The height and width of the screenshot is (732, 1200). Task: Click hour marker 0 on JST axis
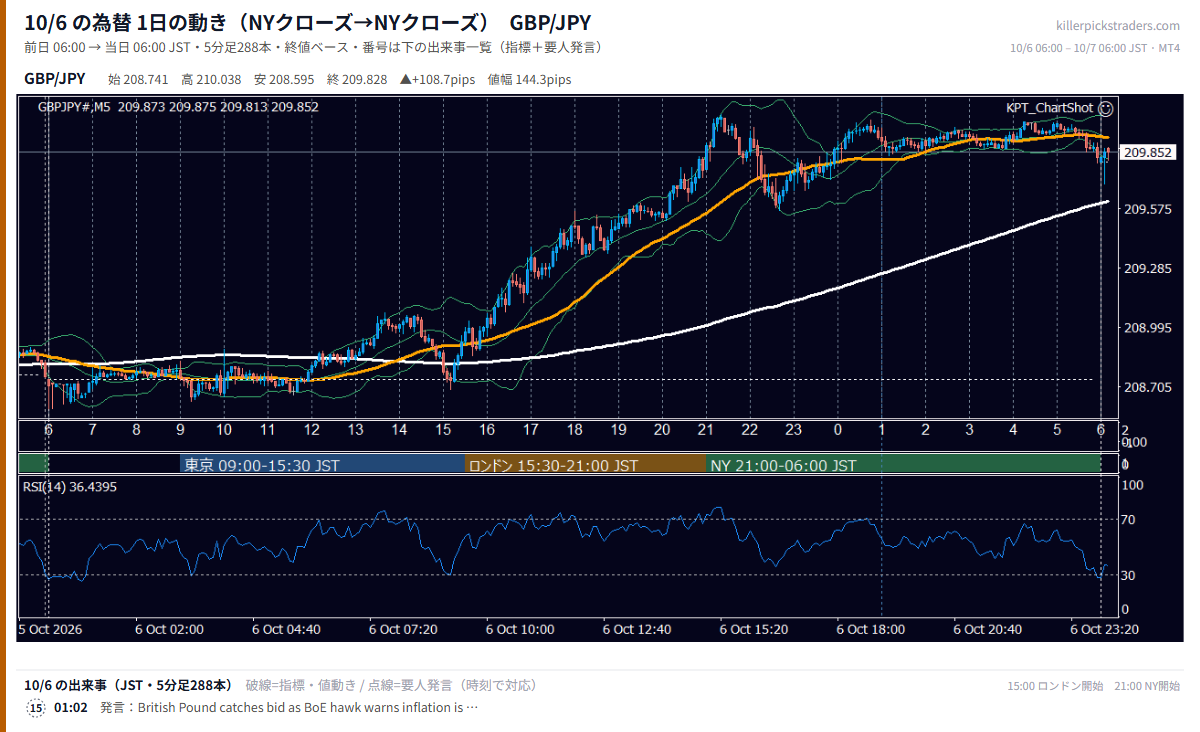coord(837,429)
